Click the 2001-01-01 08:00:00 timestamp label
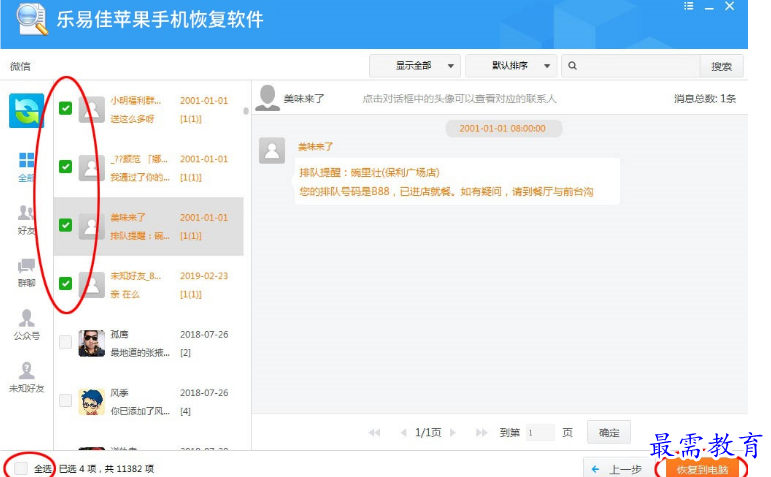This screenshot has width=771, height=477. pos(503,128)
